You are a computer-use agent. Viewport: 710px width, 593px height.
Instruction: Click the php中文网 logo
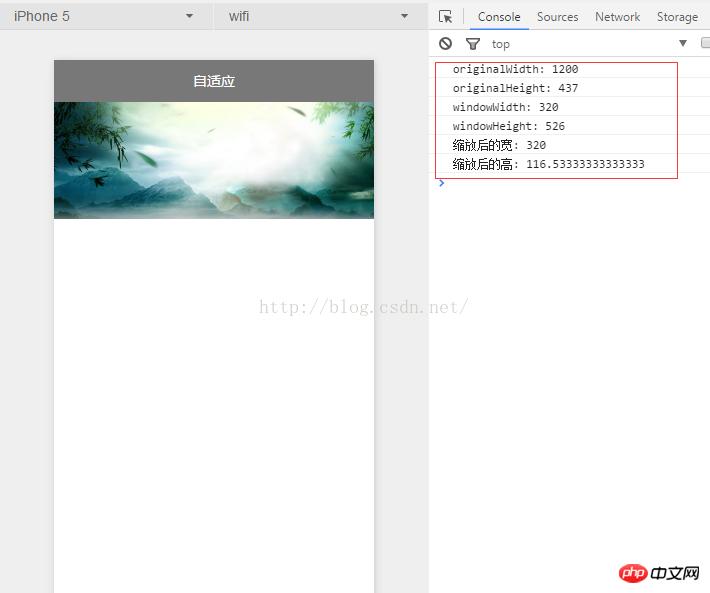pyautogui.click(x=659, y=573)
